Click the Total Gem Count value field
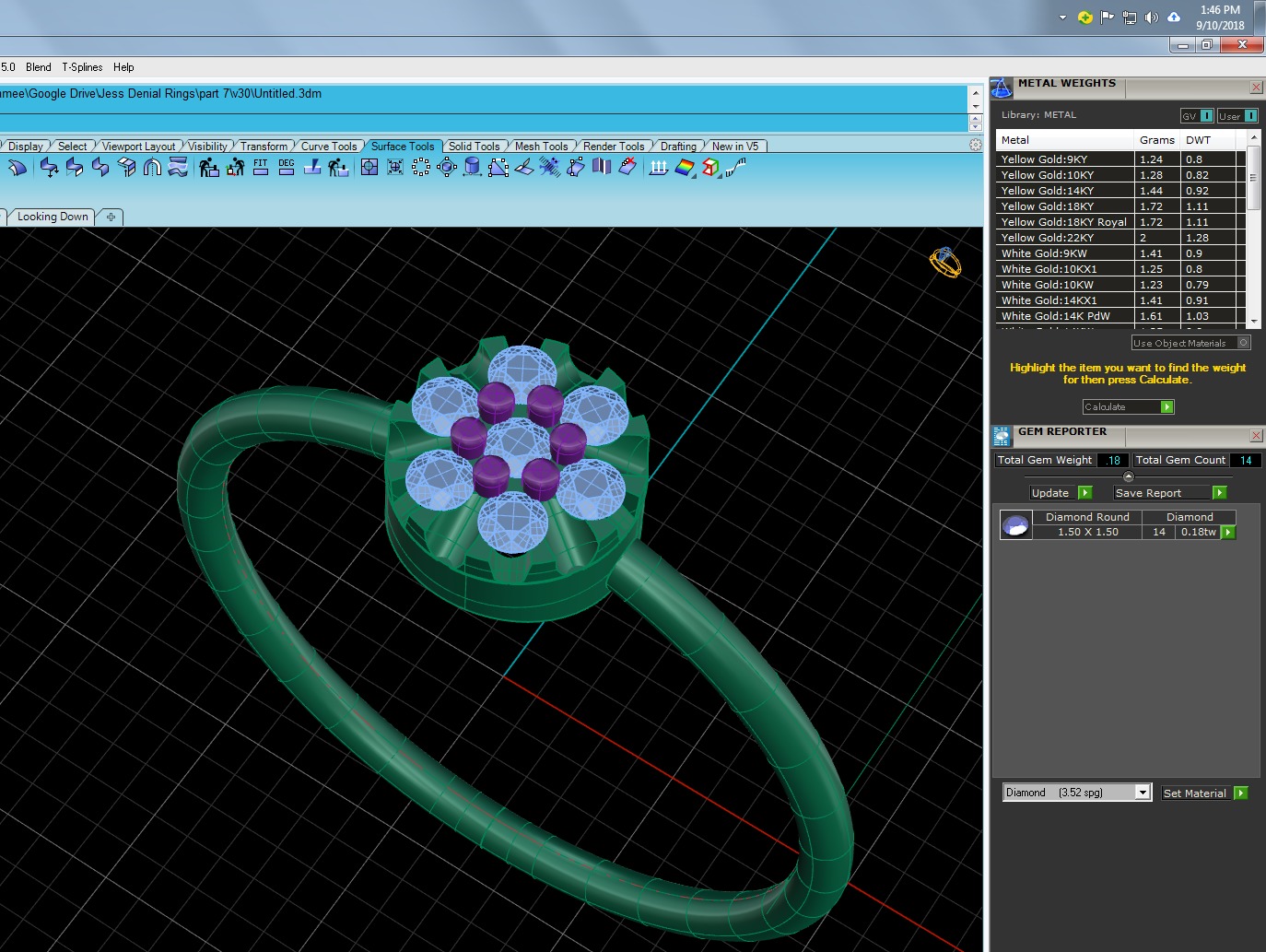This screenshot has width=1266, height=952. click(x=1246, y=460)
